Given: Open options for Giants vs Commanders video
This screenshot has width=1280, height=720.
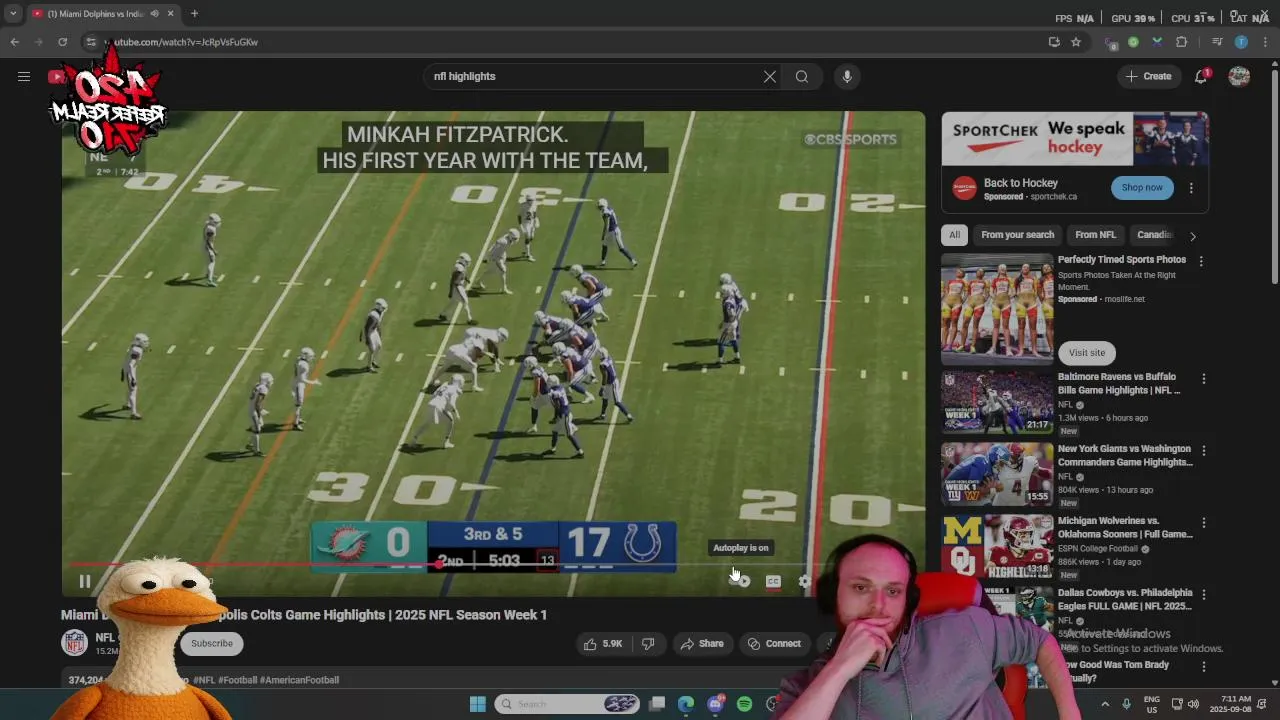Looking at the screenshot, I should 1204,451.
